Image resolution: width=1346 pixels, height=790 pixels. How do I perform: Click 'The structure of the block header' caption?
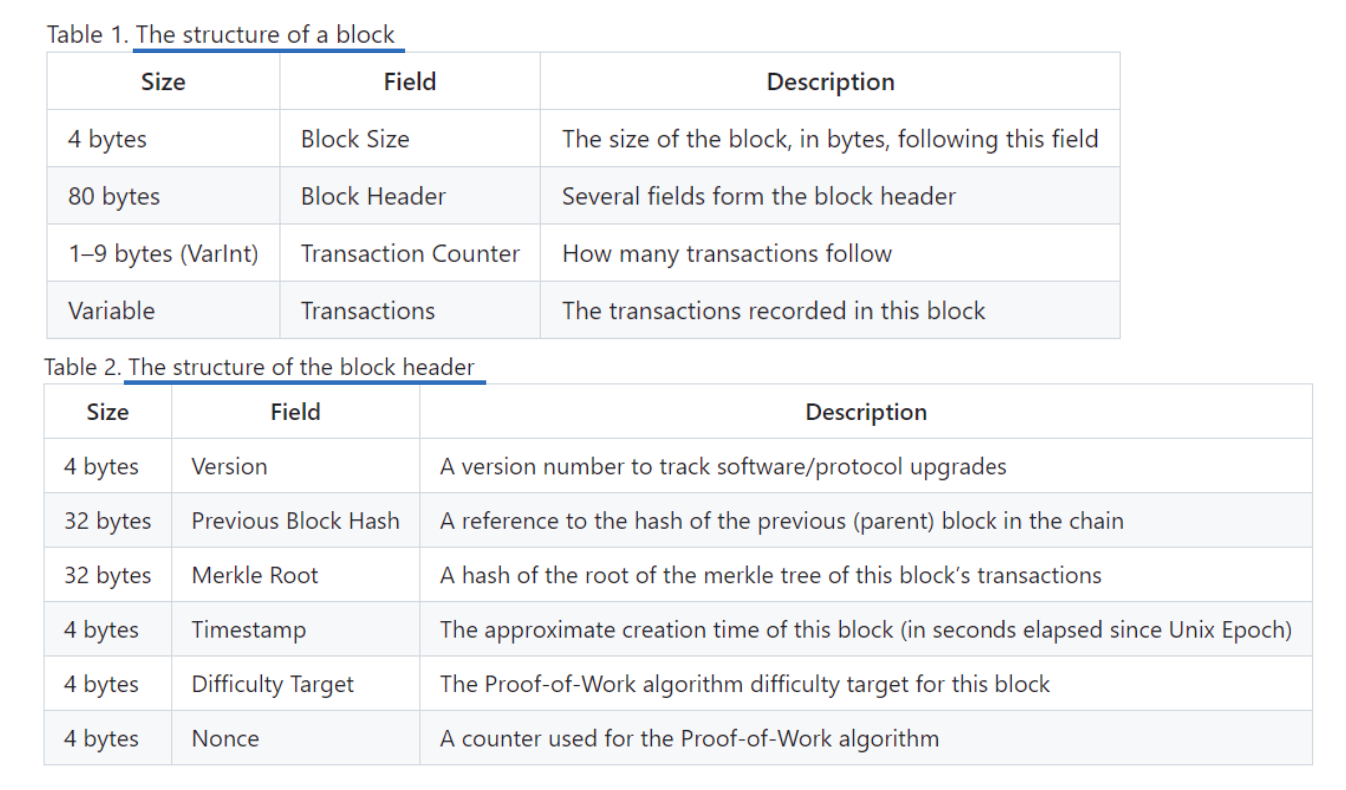coord(302,367)
